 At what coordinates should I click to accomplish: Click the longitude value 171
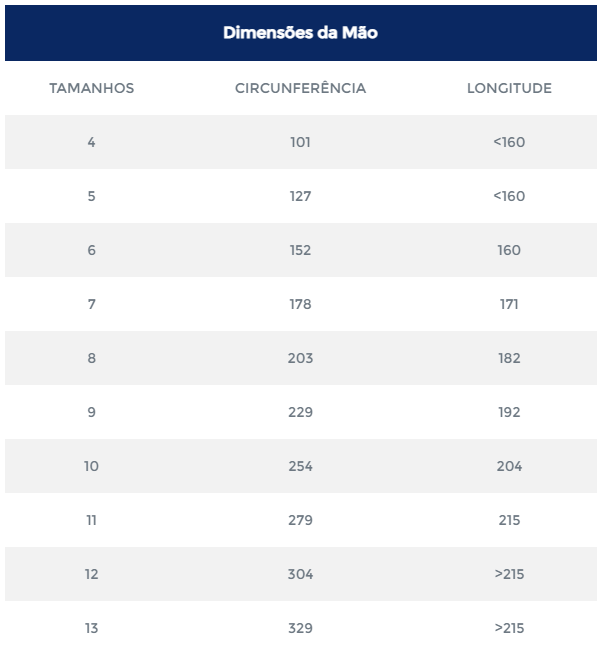pyautogui.click(x=509, y=304)
